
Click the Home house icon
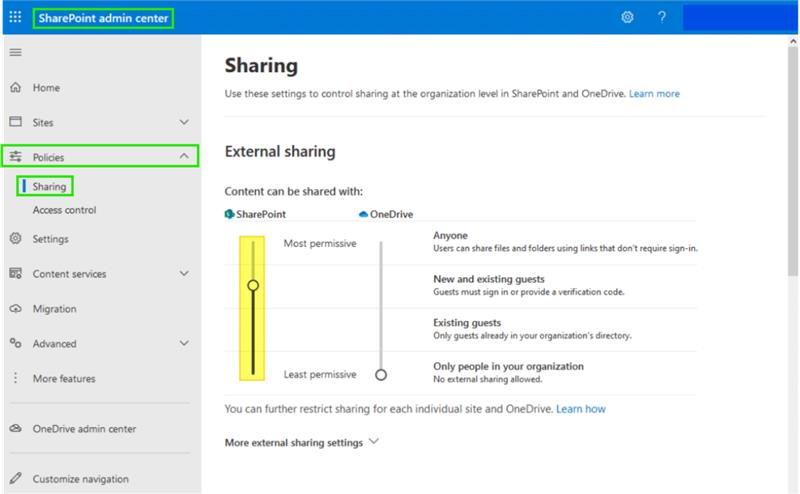click(x=16, y=88)
